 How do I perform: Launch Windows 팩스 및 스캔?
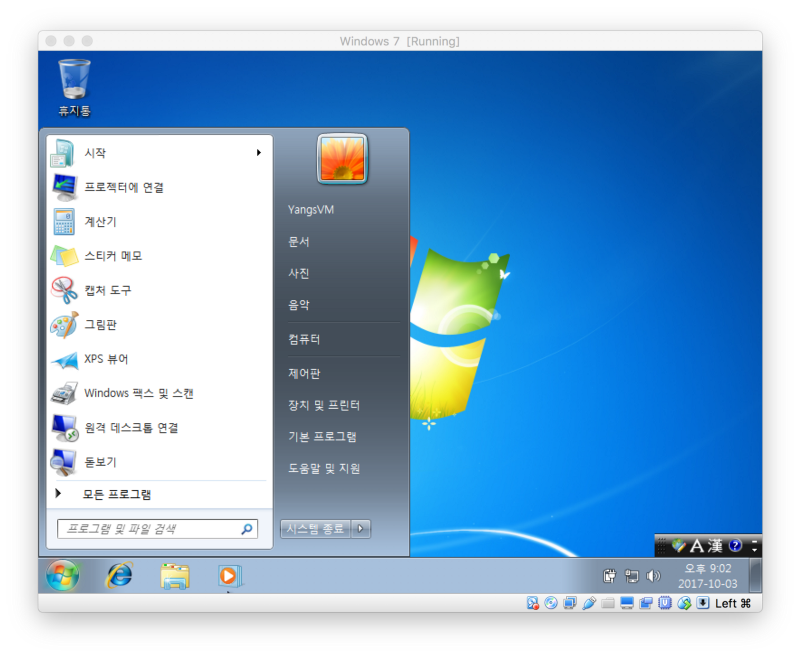click(x=158, y=393)
